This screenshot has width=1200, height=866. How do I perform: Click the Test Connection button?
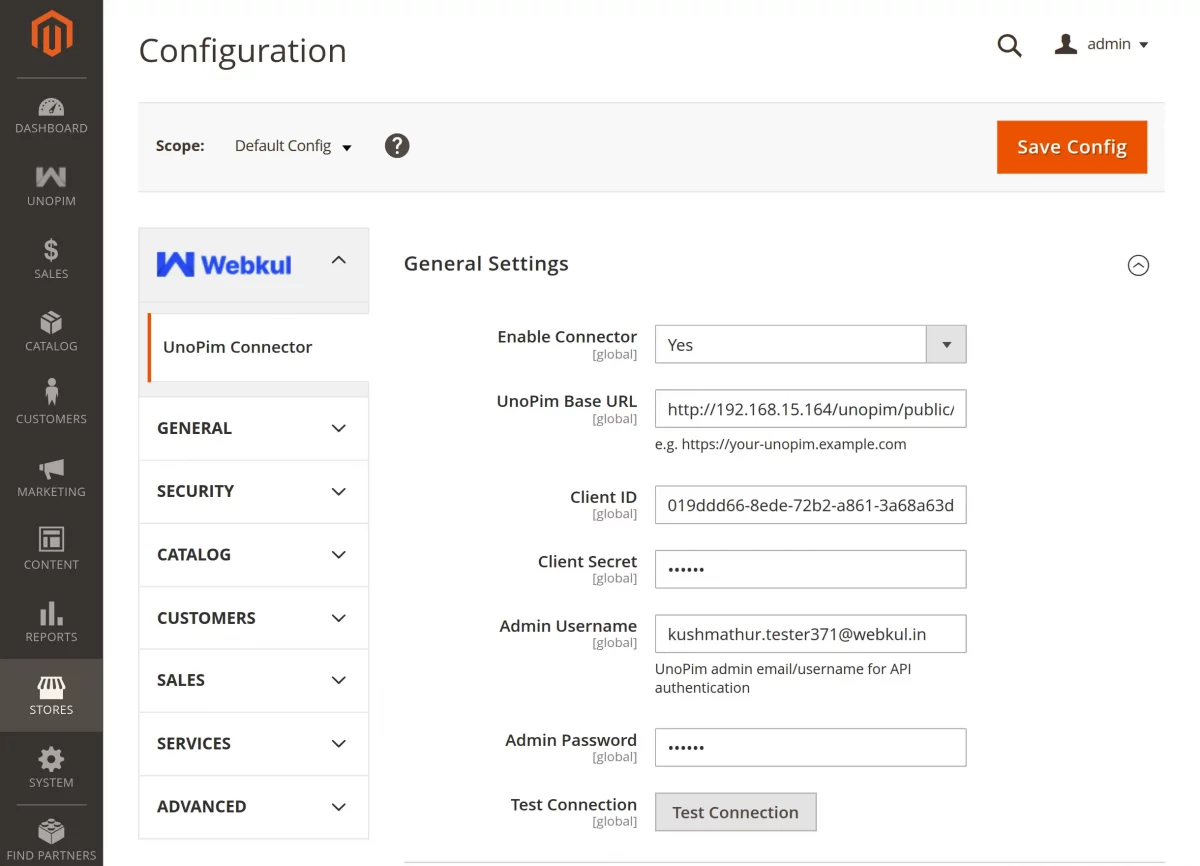click(736, 812)
